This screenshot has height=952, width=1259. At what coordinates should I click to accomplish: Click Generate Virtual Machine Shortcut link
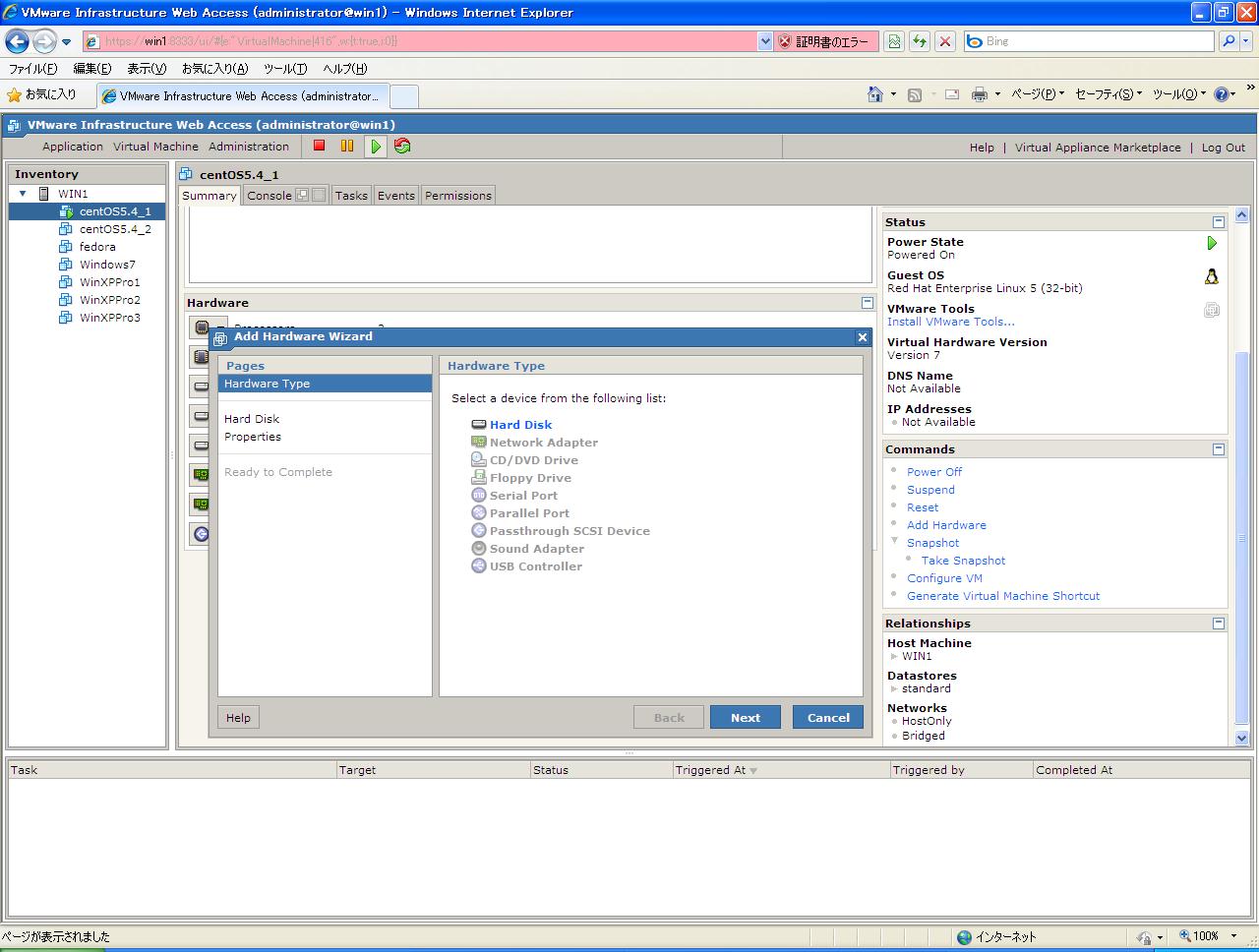1003,596
